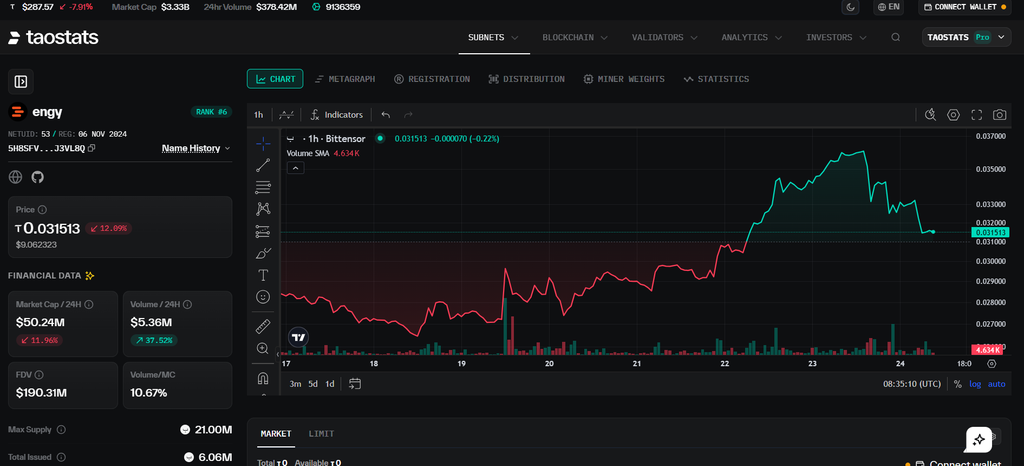Open chart settings hexagon icon

(x=953, y=115)
